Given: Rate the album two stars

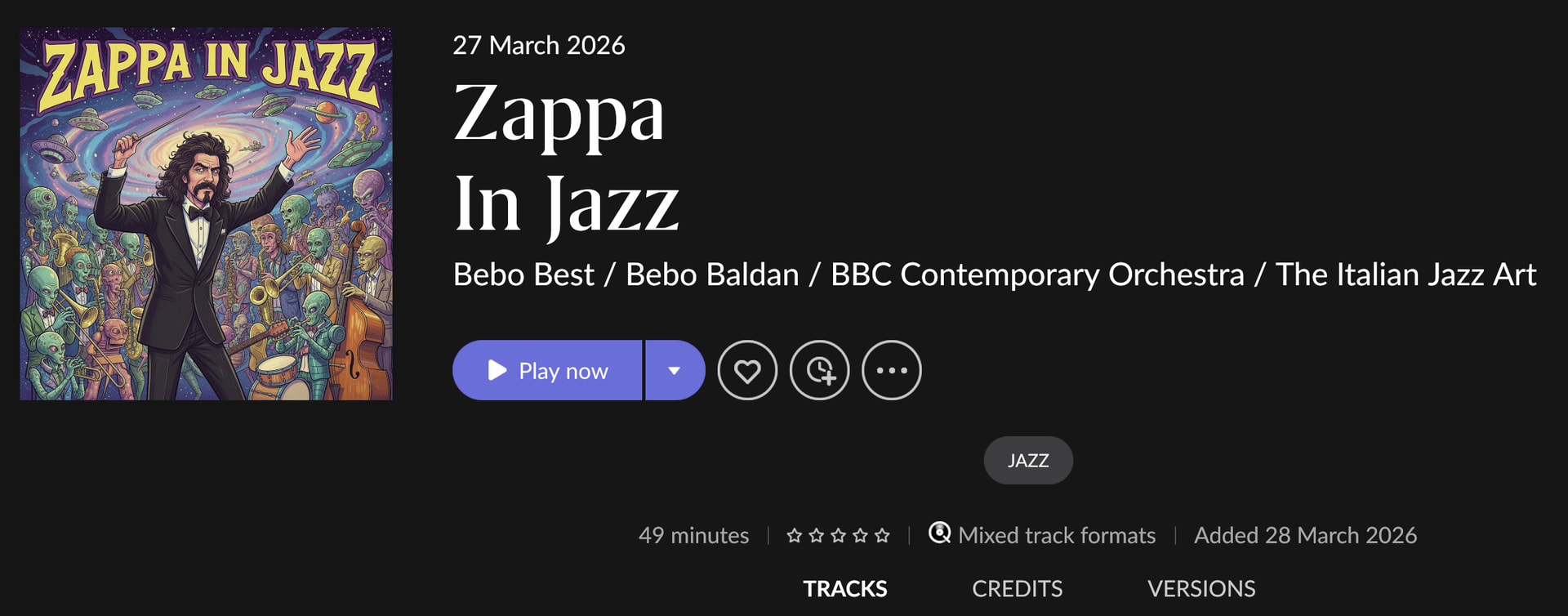Looking at the screenshot, I should click(816, 536).
